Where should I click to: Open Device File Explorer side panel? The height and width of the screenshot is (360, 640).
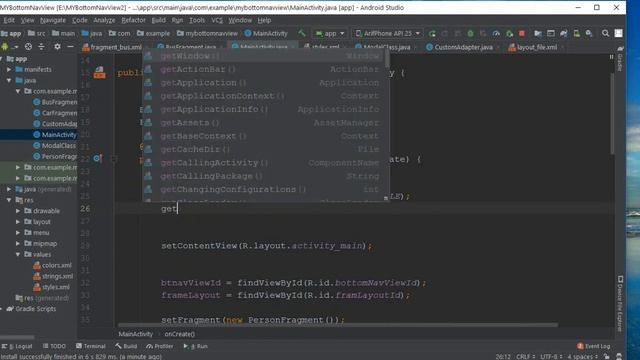click(x=620, y=303)
